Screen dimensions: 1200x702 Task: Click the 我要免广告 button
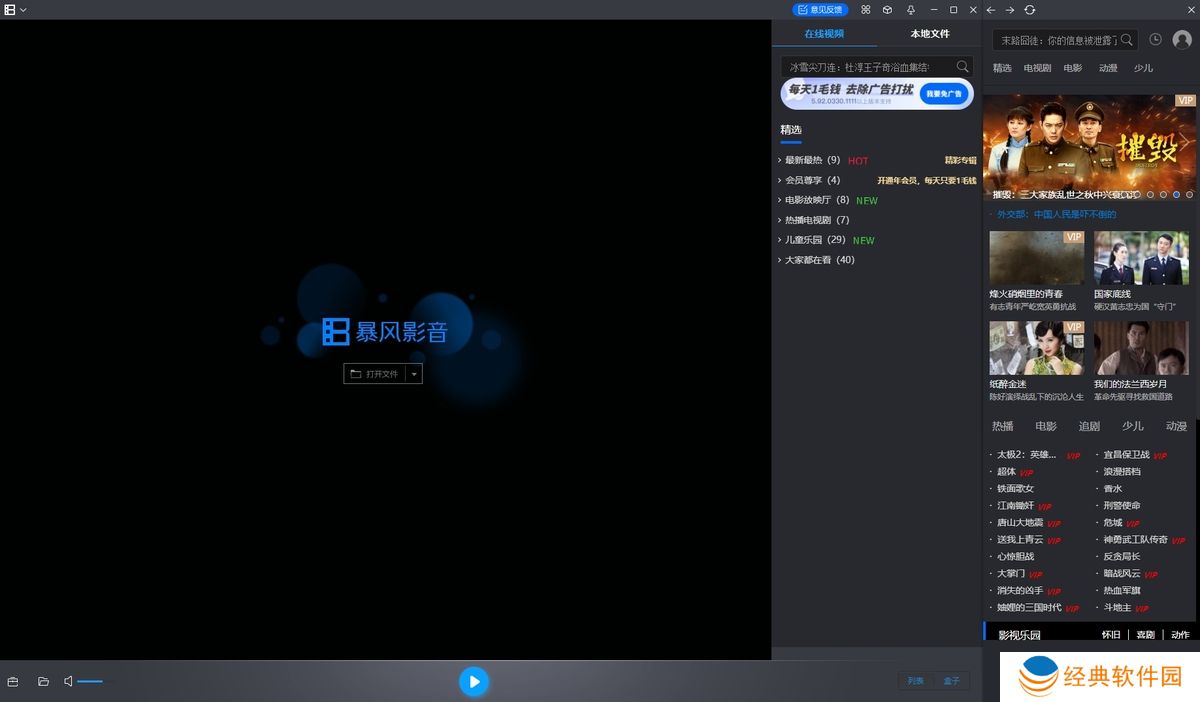(944, 94)
